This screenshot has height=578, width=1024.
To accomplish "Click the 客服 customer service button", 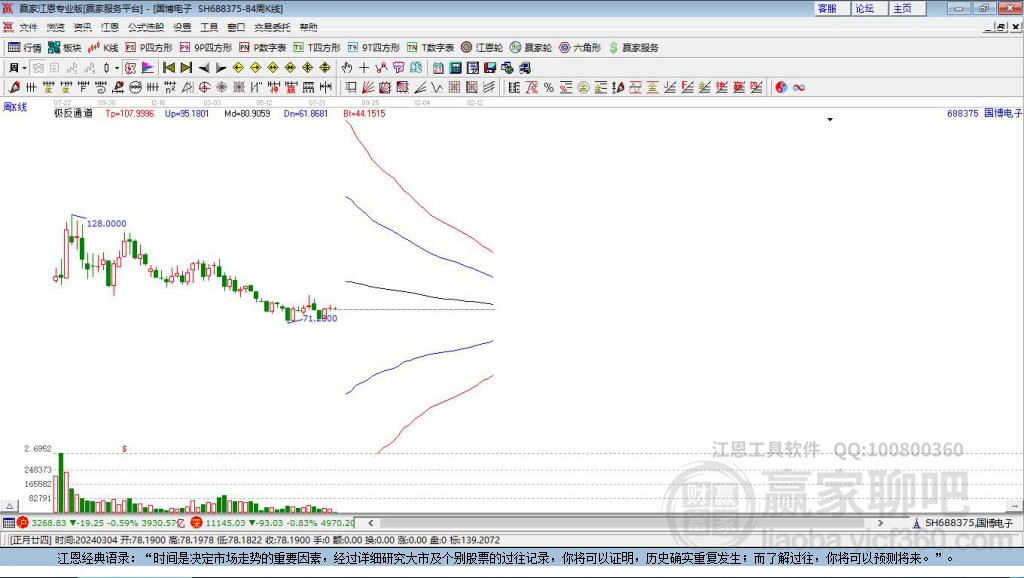I will click(x=832, y=8).
